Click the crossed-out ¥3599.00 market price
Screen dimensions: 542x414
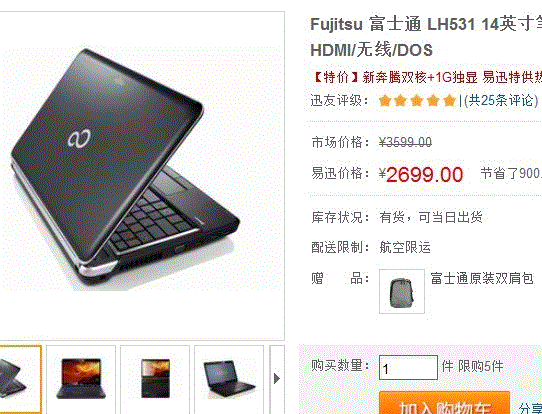[x=405, y=142]
